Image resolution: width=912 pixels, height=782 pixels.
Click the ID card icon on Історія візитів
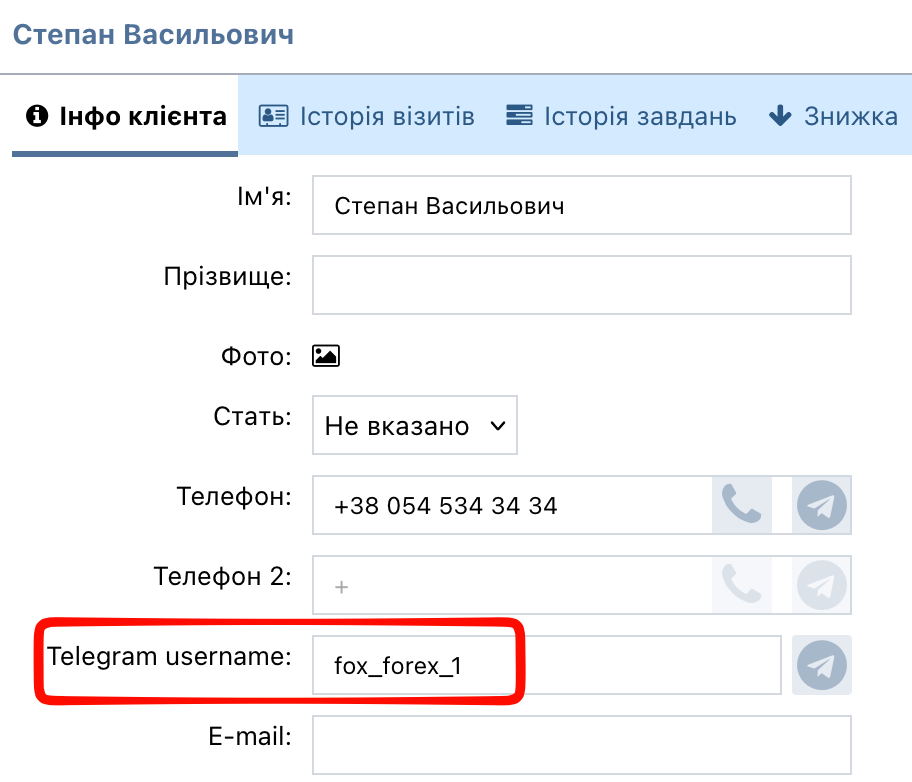pos(272,117)
